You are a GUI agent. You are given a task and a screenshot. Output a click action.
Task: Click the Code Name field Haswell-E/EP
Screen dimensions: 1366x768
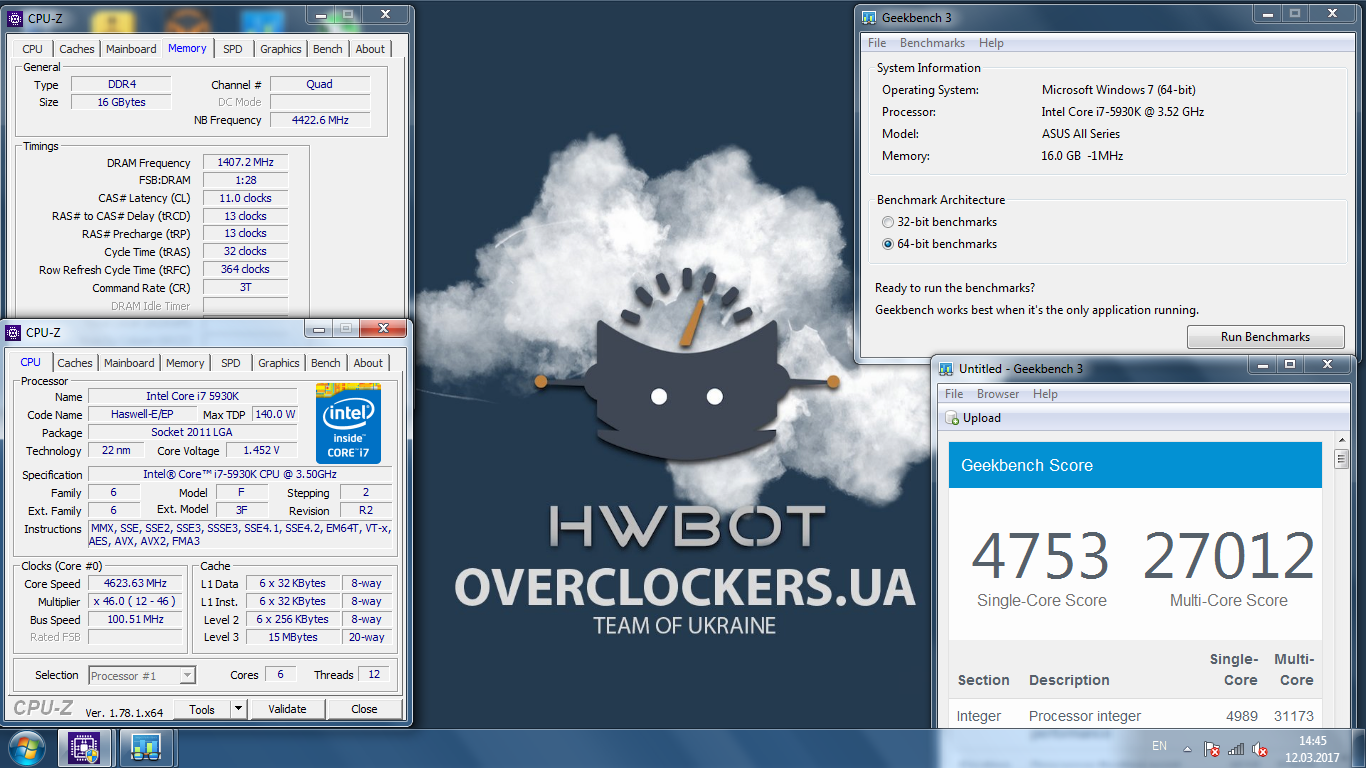[x=140, y=415]
